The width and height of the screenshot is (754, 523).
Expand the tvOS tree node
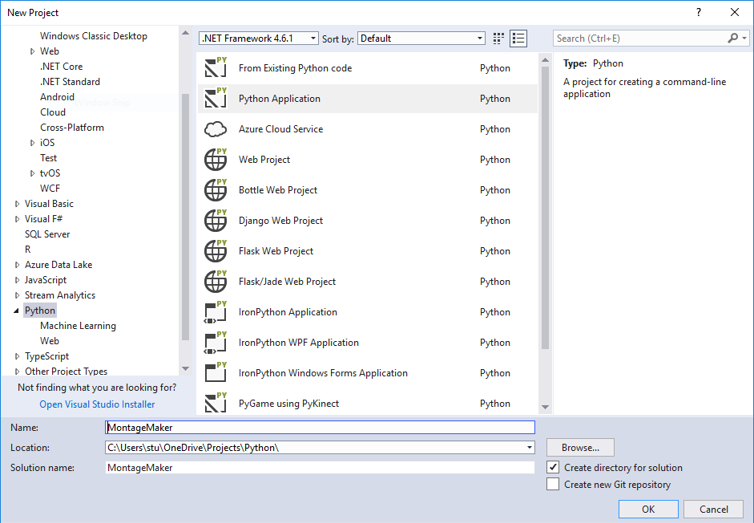pyautogui.click(x=32, y=173)
